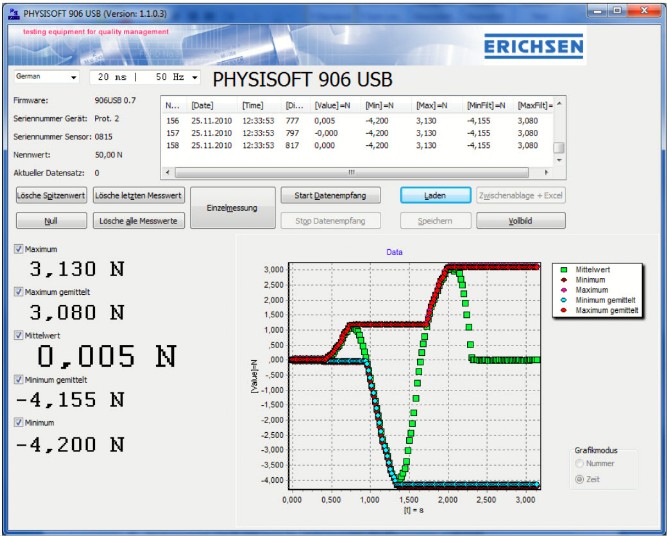Select data row number 158
The height and width of the screenshot is (536, 667).
[x=357, y=145]
